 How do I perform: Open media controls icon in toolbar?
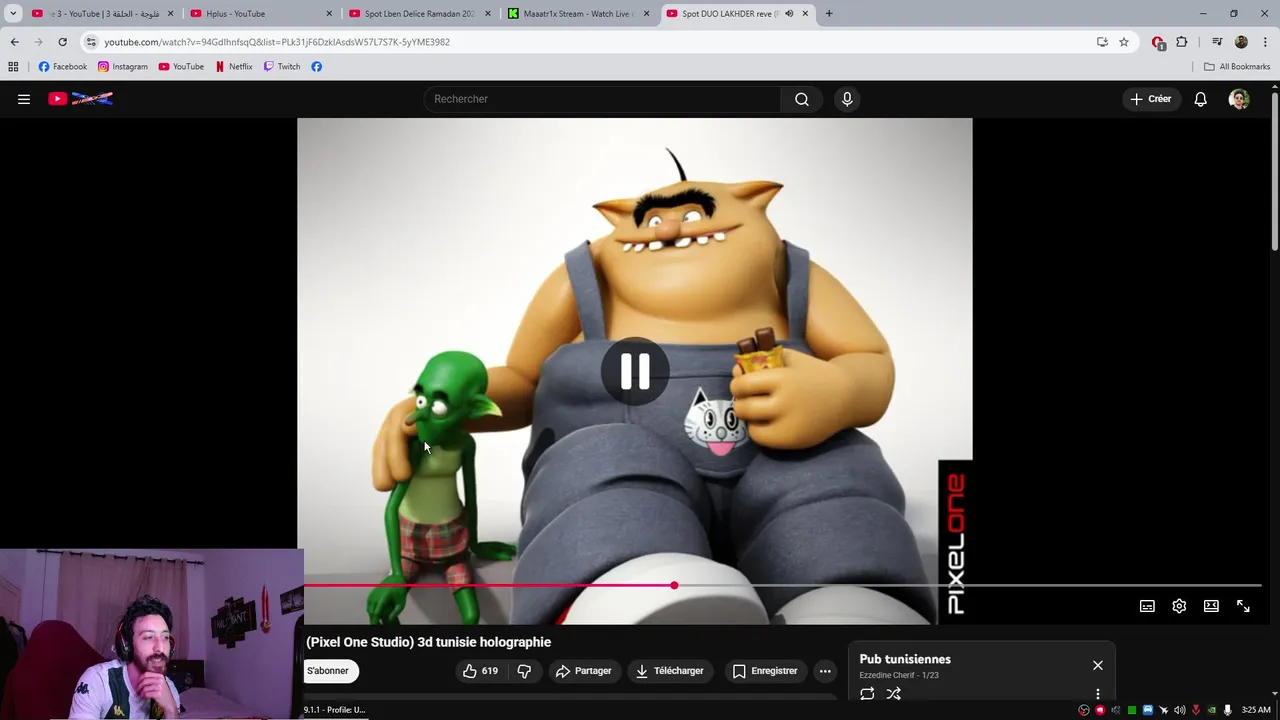[x=1217, y=42]
